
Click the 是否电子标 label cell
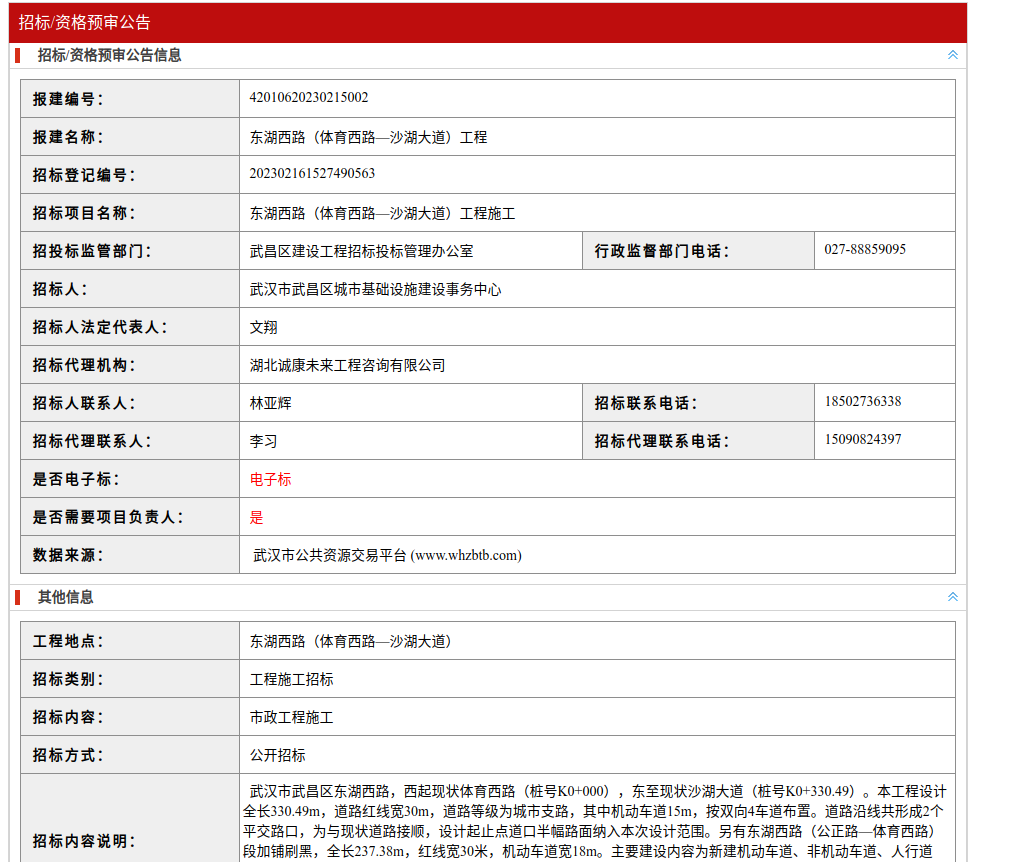pyautogui.click(x=130, y=479)
